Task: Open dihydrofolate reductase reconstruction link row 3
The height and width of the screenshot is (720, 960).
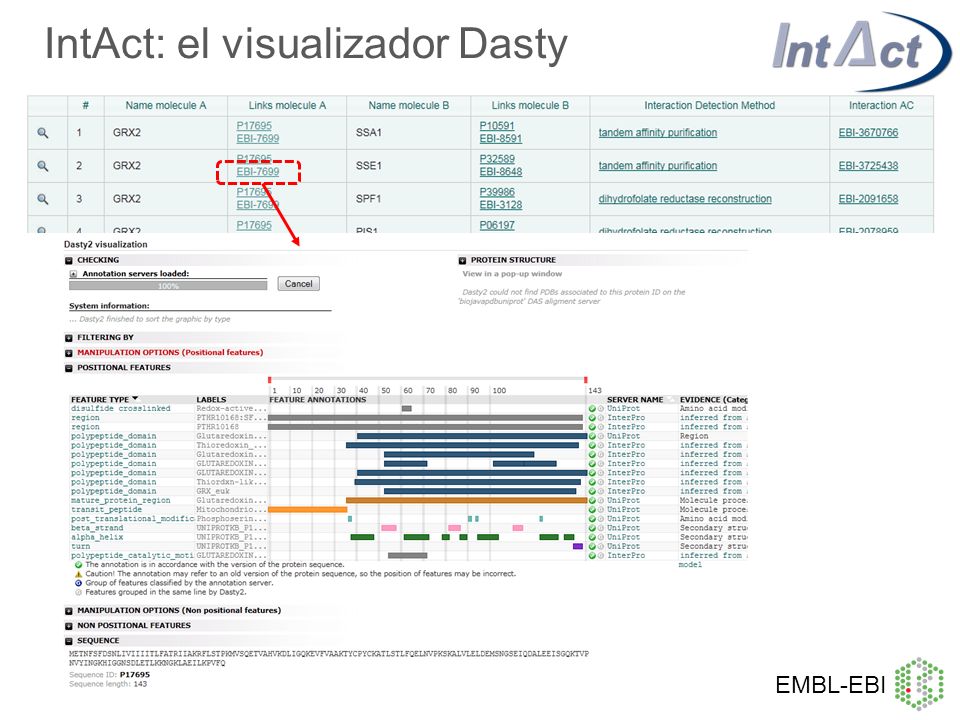Action: 684,199
